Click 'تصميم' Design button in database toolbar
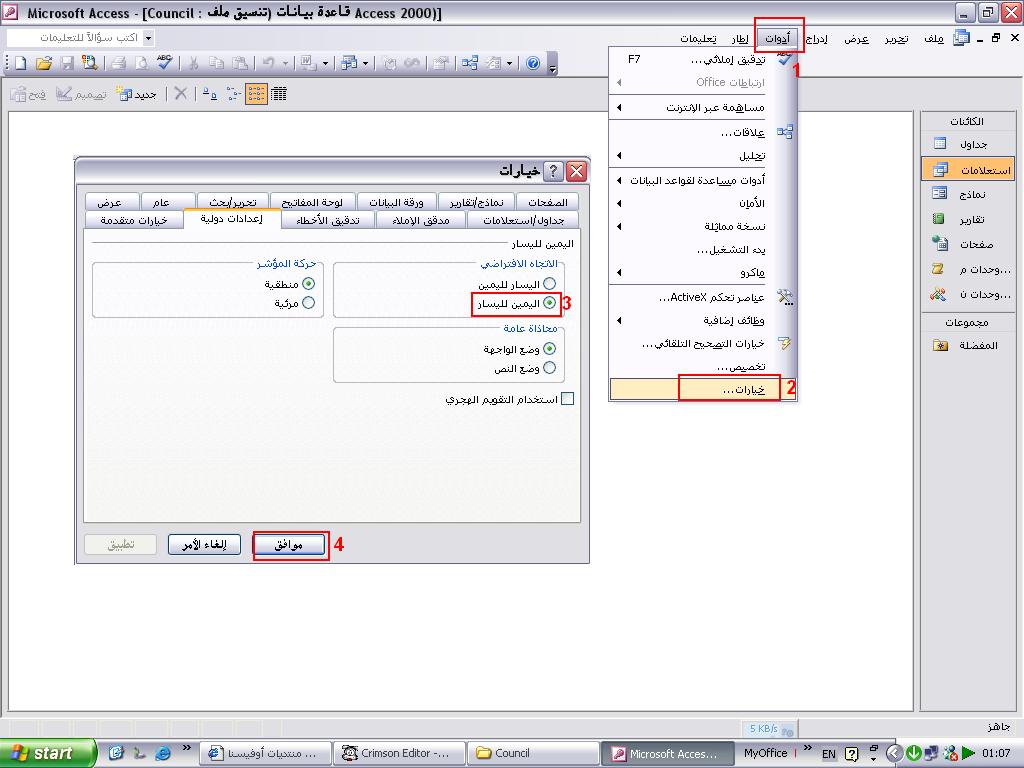Viewport: 1024px width, 768px height. click(x=82, y=94)
